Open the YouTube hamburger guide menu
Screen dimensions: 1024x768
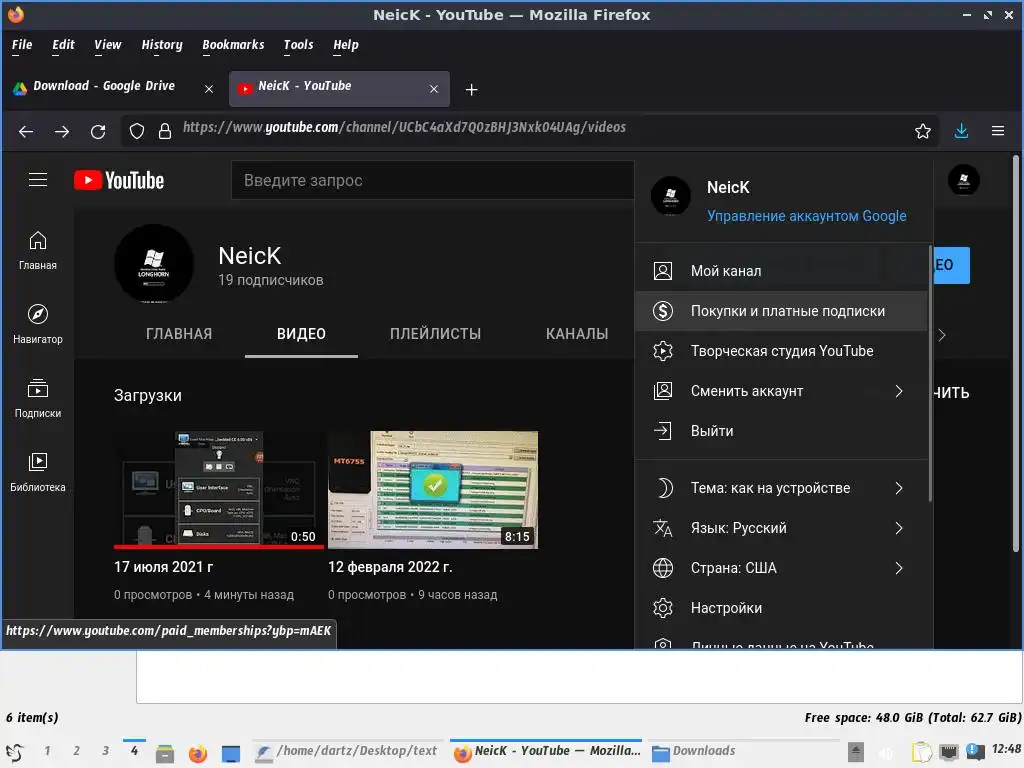(x=38, y=180)
